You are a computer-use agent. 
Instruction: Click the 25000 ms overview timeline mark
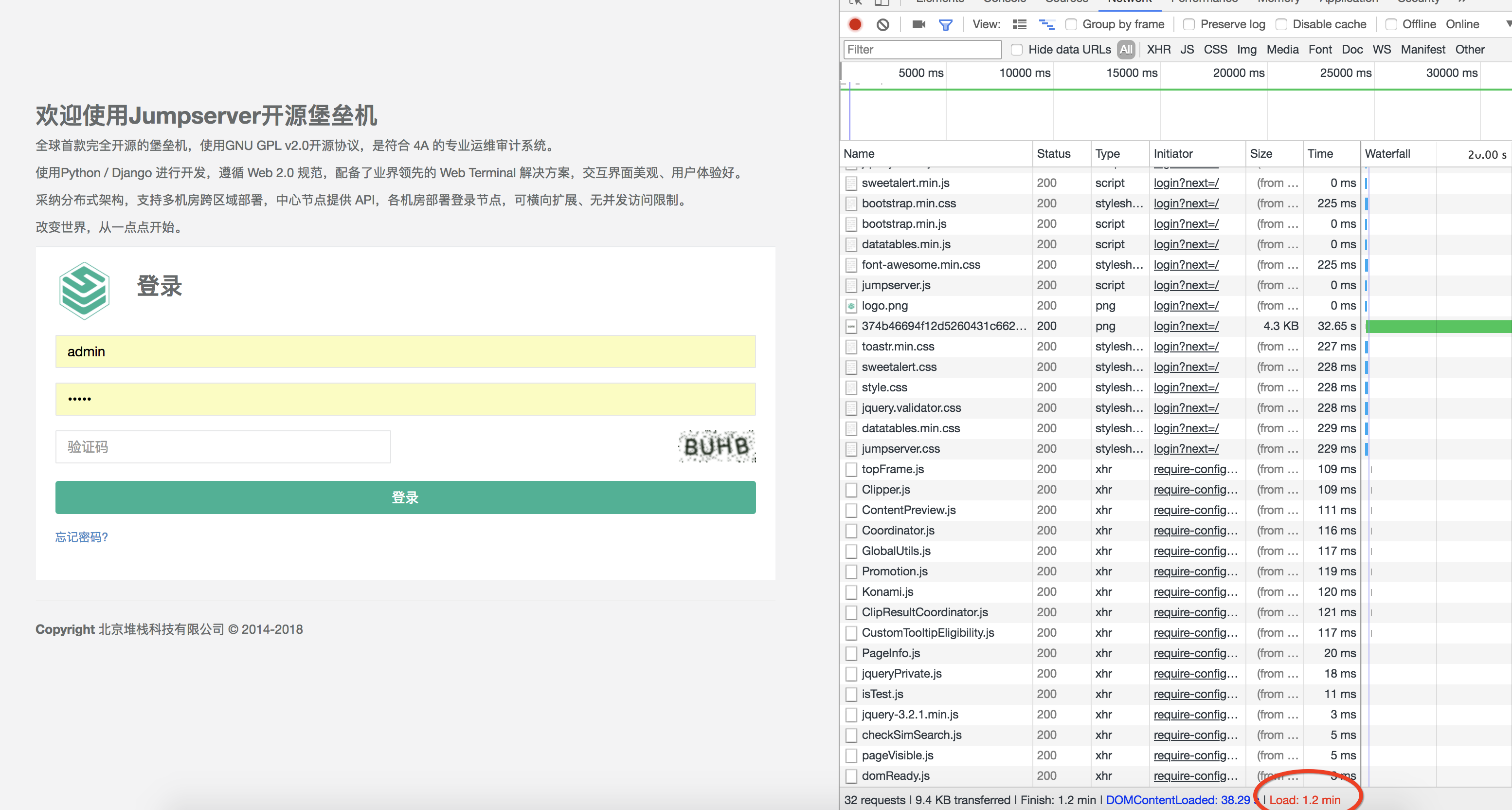tap(1345, 73)
